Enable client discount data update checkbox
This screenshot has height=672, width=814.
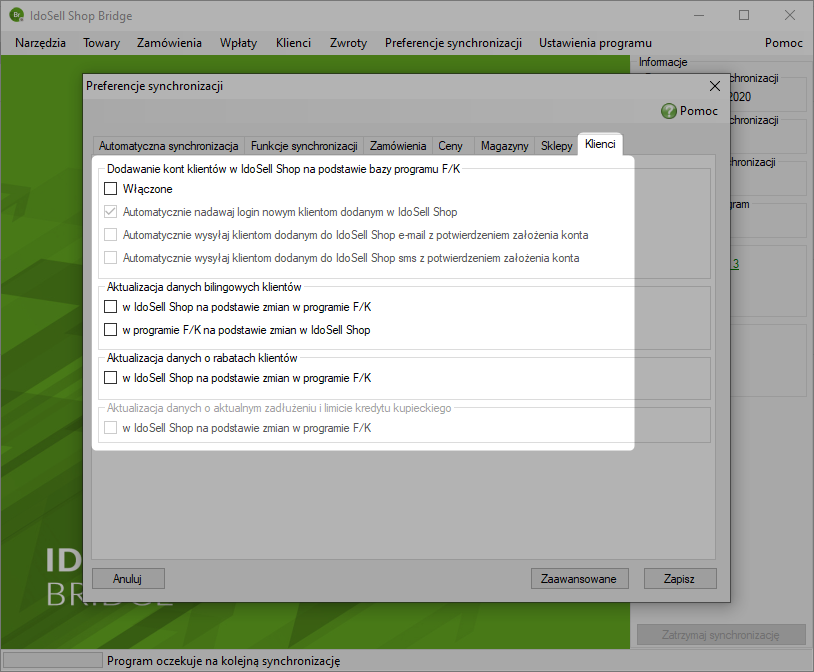pyautogui.click(x=111, y=378)
